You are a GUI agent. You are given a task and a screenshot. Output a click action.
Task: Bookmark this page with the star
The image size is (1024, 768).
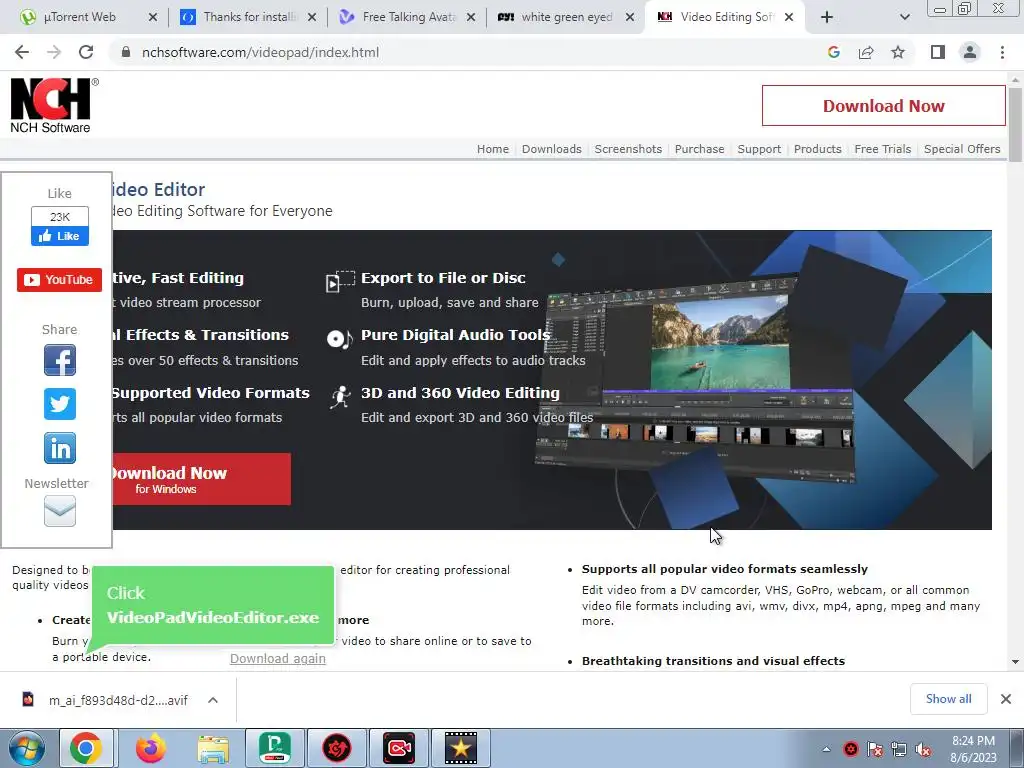coord(898,52)
